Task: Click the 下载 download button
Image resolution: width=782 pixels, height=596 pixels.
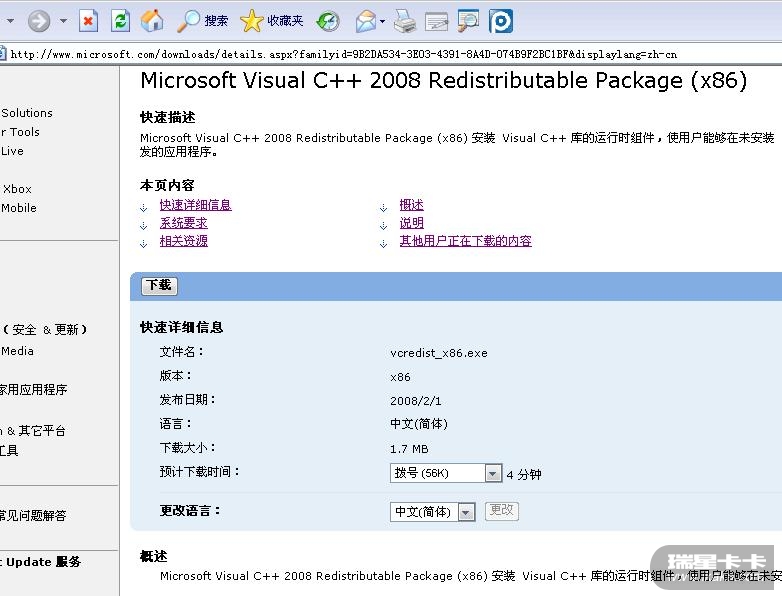Action: point(159,285)
